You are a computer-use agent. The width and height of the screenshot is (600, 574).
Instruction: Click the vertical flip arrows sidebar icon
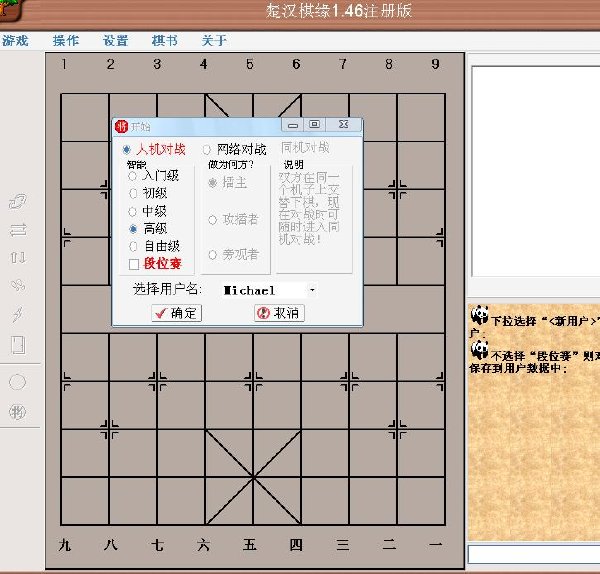[x=18, y=258]
